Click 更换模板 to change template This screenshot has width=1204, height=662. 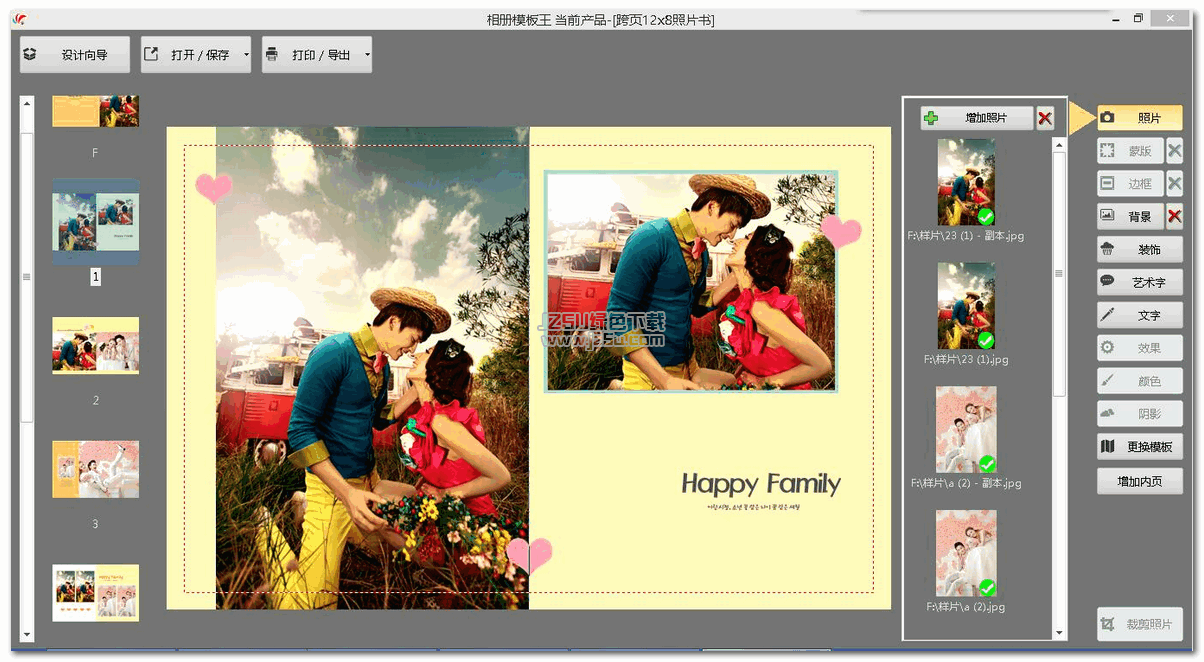pyautogui.click(x=1139, y=447)
